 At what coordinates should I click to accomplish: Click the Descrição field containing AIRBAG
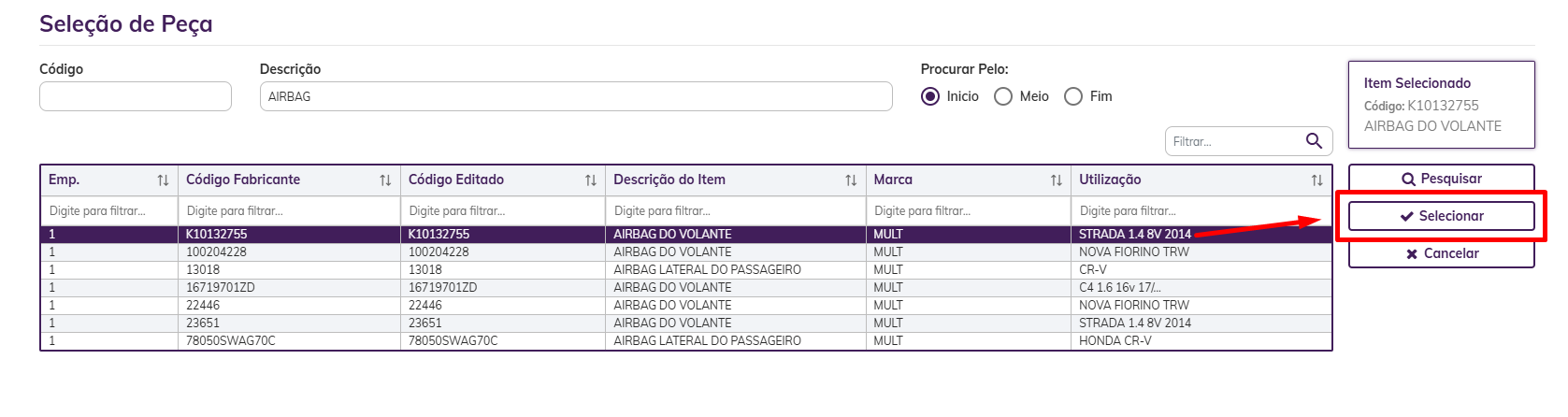tap(575, 96)
